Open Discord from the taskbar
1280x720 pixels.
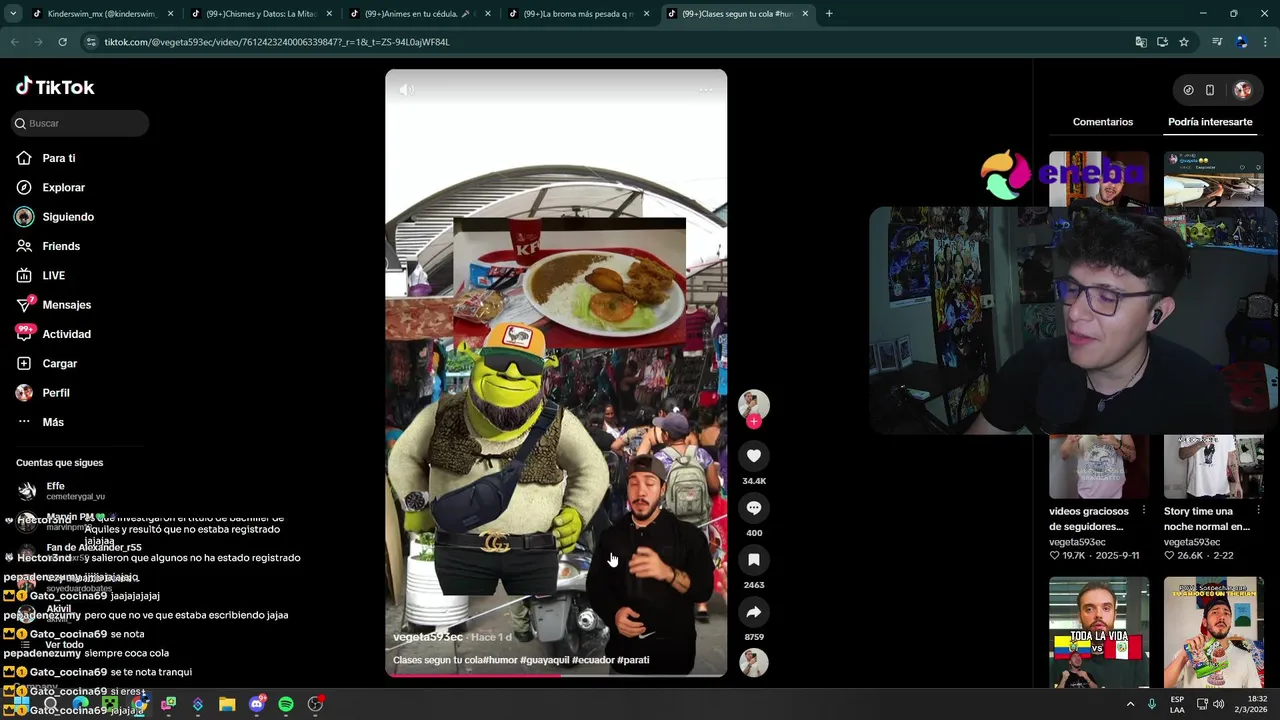coord(257,705)
